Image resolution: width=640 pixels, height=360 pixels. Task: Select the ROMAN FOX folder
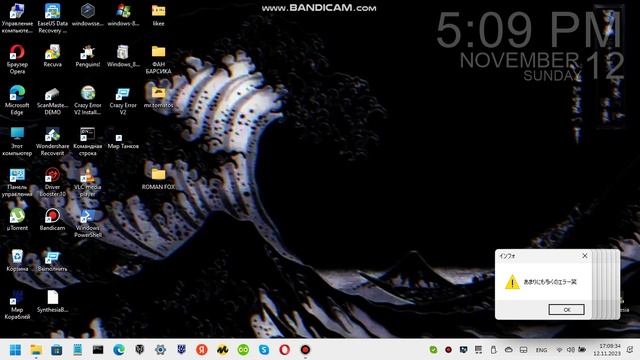pyautogui.click(x=158, y=178)
